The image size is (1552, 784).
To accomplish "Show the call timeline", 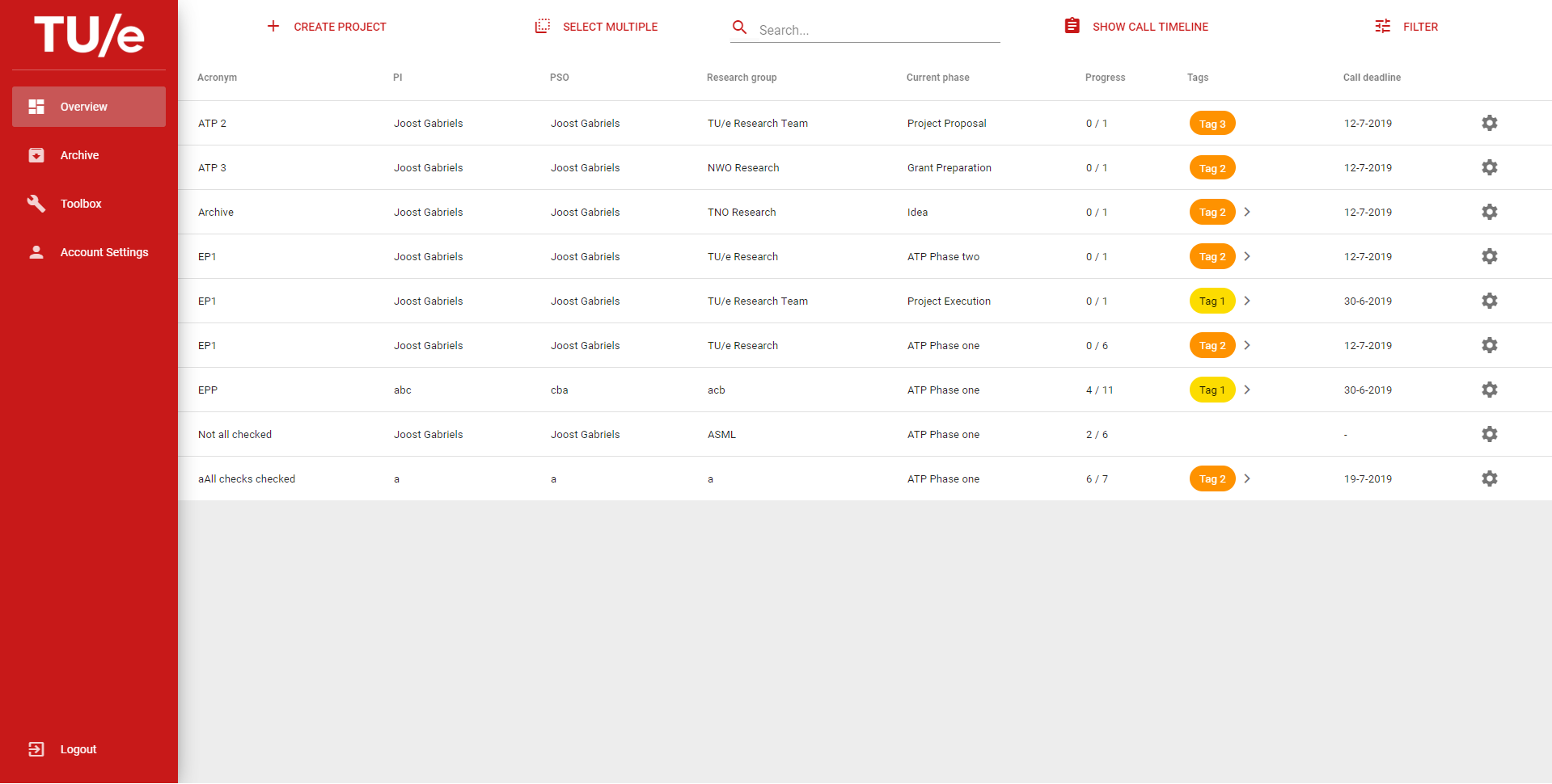I will coord(1136,27).
